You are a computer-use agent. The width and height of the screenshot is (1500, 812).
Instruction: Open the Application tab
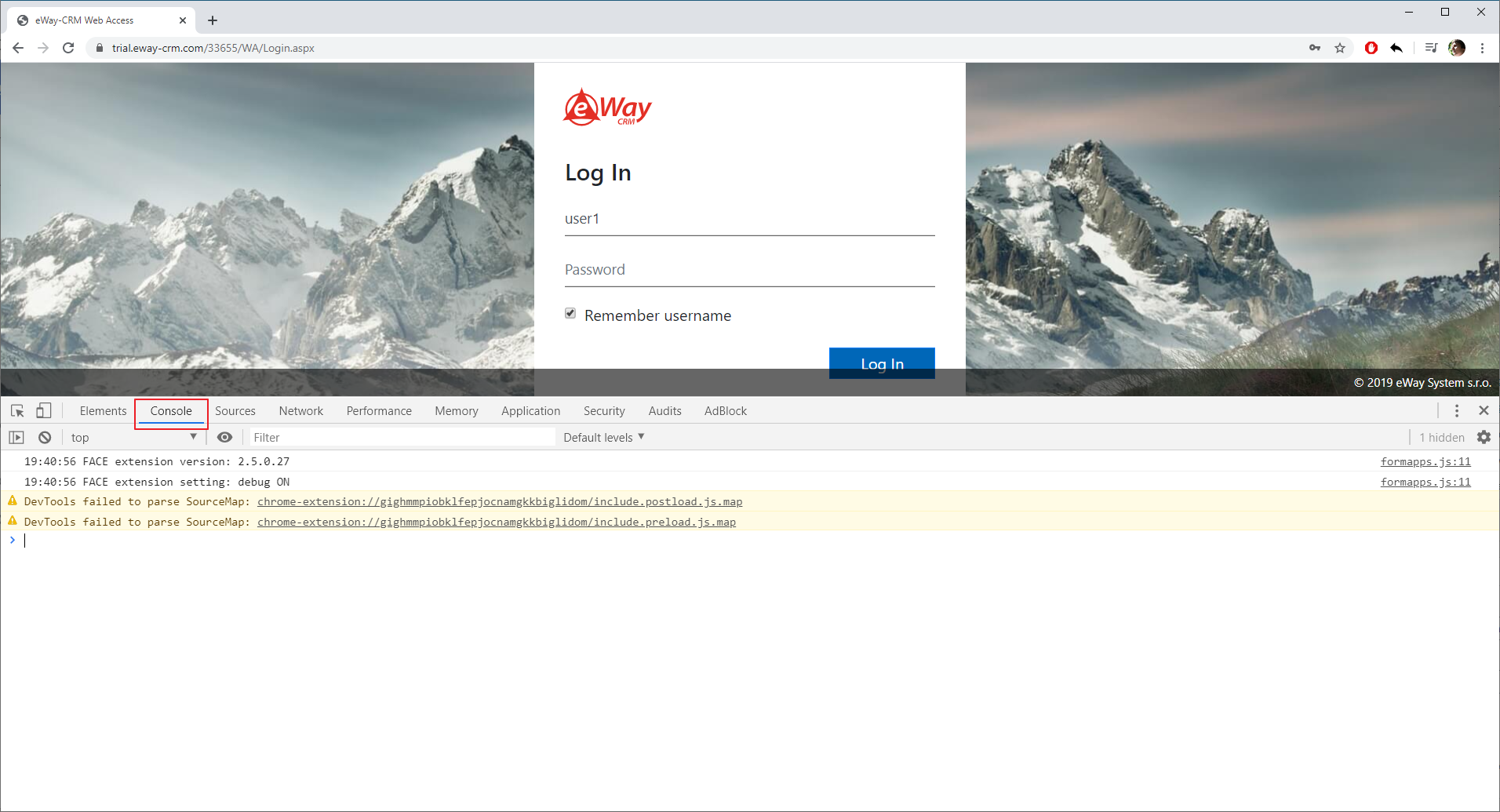(x=531, y=410)
